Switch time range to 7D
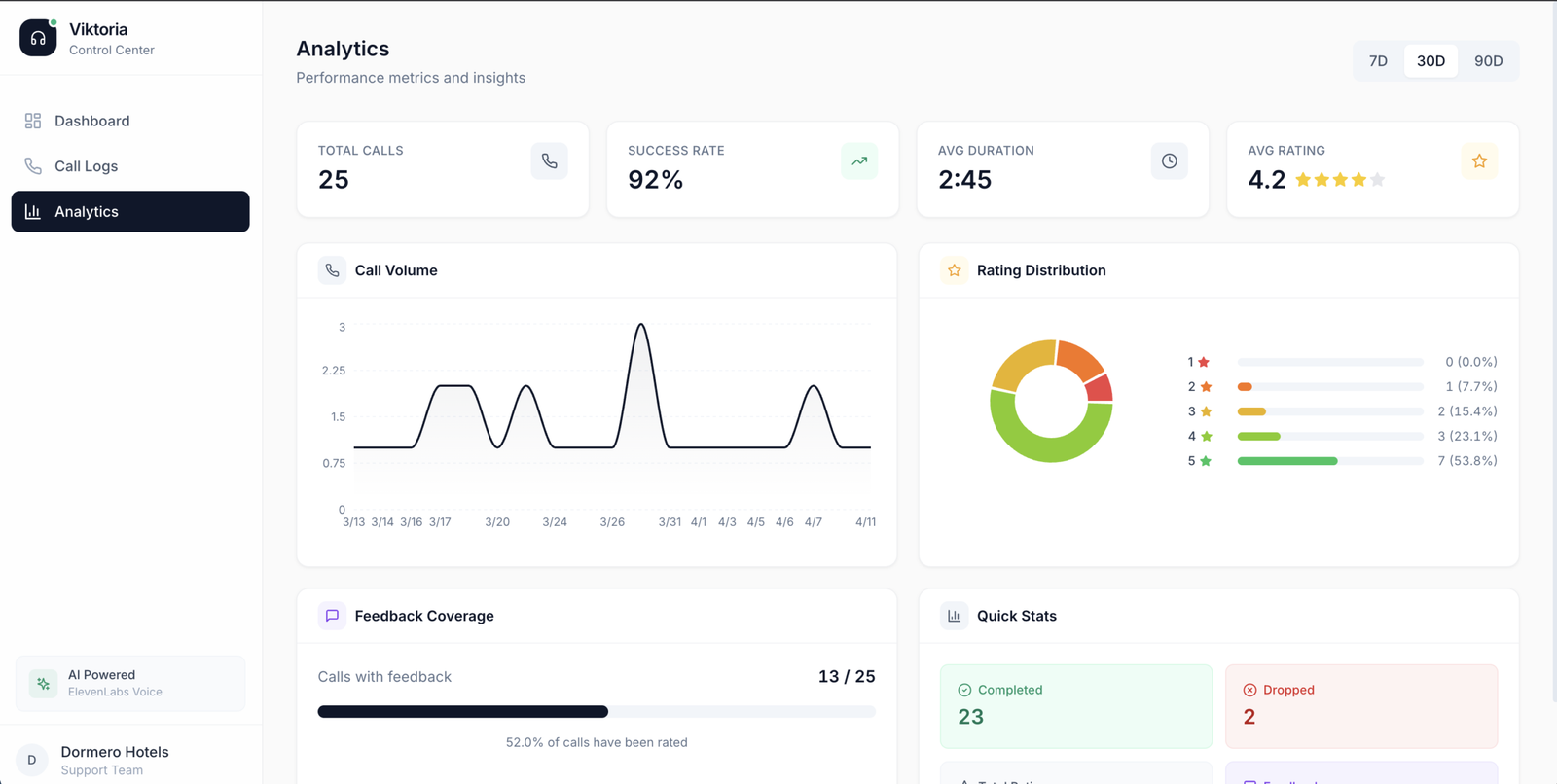1557x784 pixels. (1378, 61)
